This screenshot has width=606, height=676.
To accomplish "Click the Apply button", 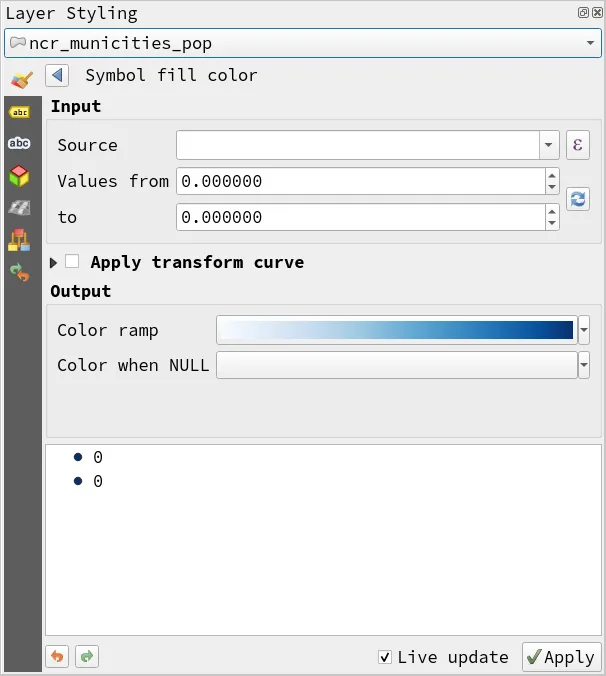I will [561, 657].
